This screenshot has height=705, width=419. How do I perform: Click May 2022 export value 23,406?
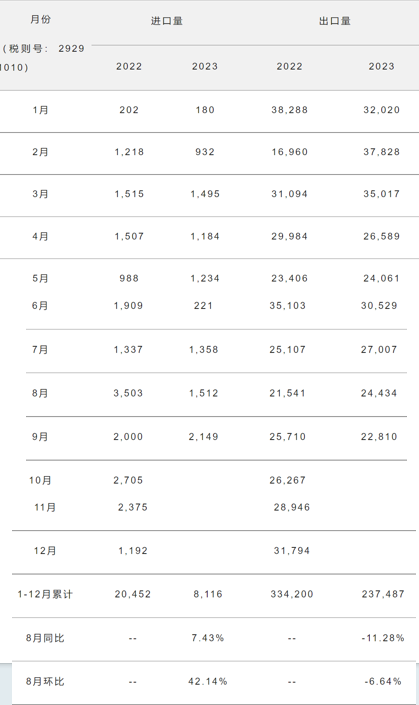pos(290,279)
